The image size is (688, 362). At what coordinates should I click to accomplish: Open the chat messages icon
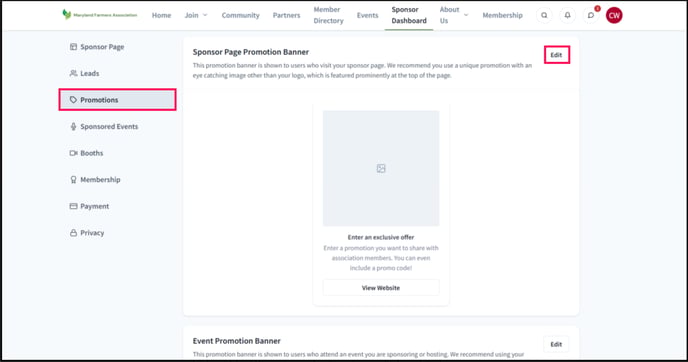click(591, 15)
